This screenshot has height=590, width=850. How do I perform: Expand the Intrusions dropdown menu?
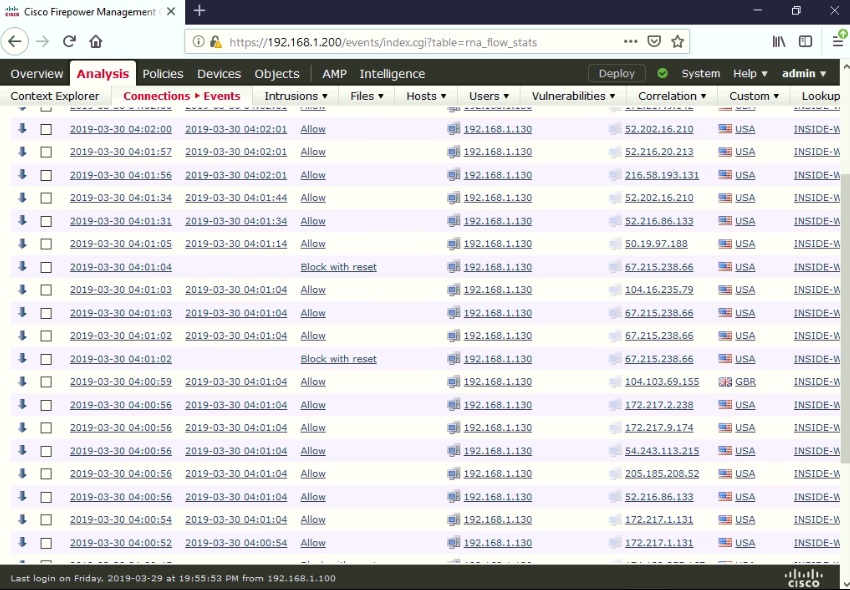pyautogui.click(x=294, y=95)
